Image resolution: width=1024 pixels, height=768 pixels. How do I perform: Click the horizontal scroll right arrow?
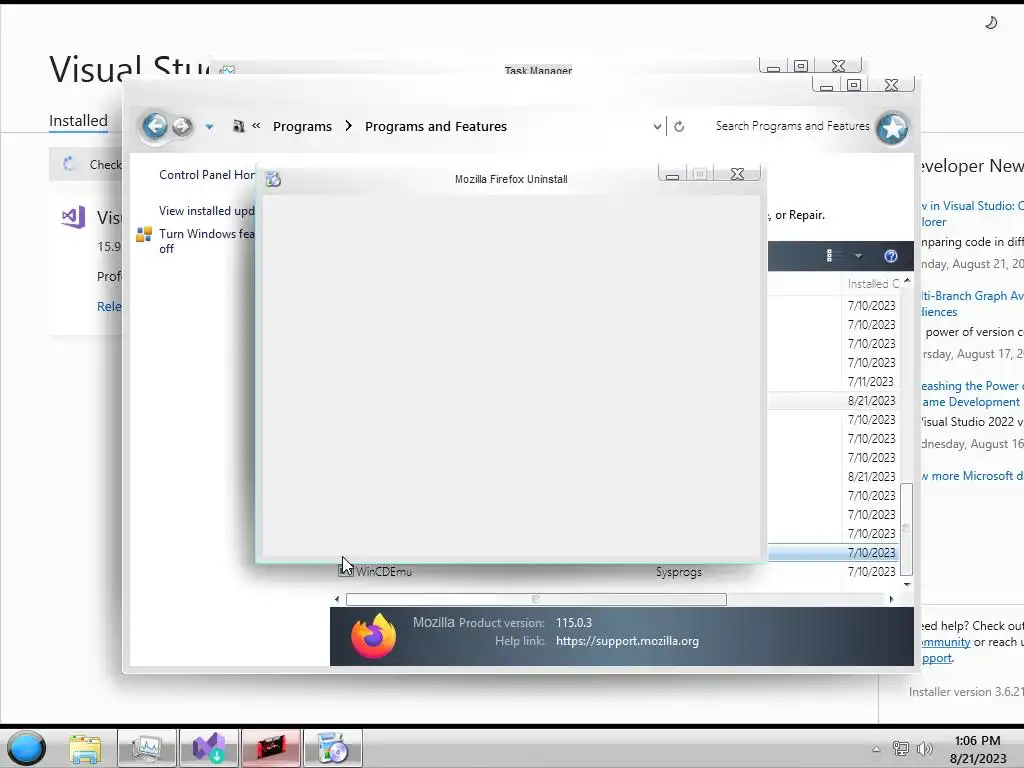point(891,599)
